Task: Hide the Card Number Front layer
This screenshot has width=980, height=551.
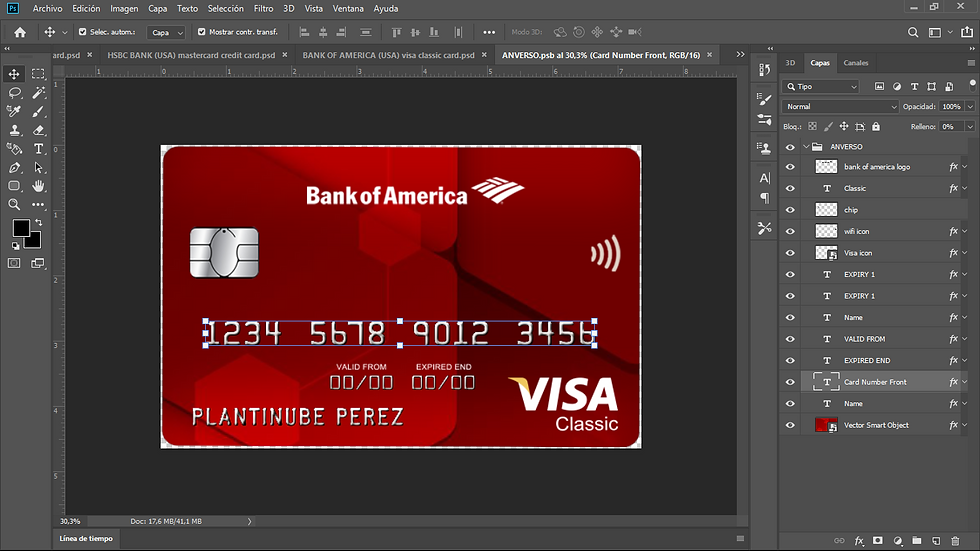Action: click(790, 382)
